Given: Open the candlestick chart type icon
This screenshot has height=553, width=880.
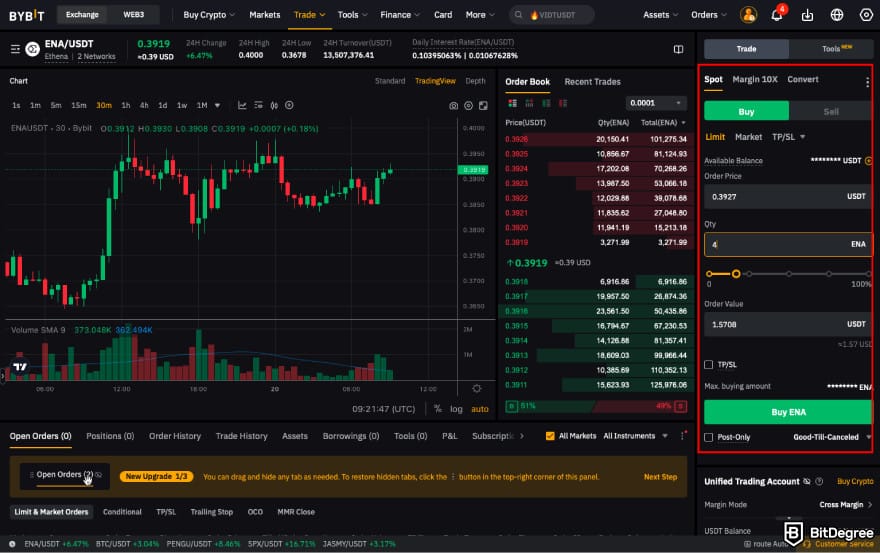Looking at the screenshot, I should (274, 106).
